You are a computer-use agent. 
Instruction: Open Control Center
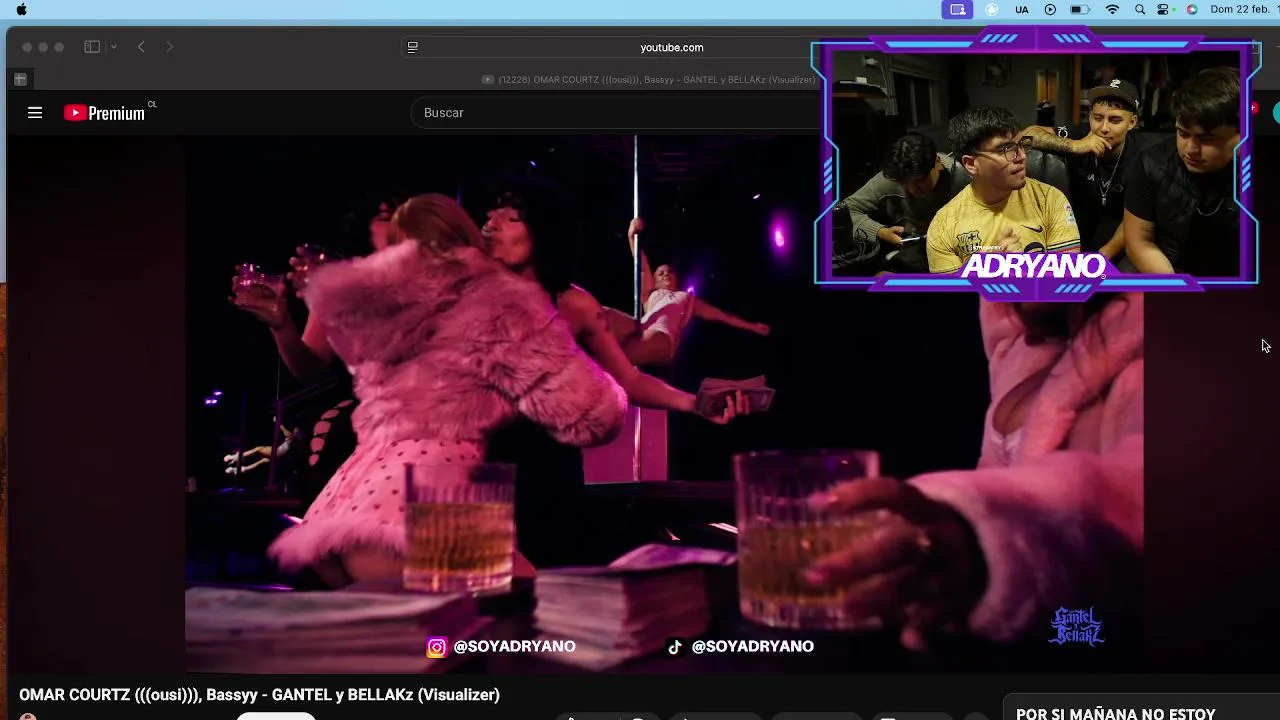(x=1164, y=9)
